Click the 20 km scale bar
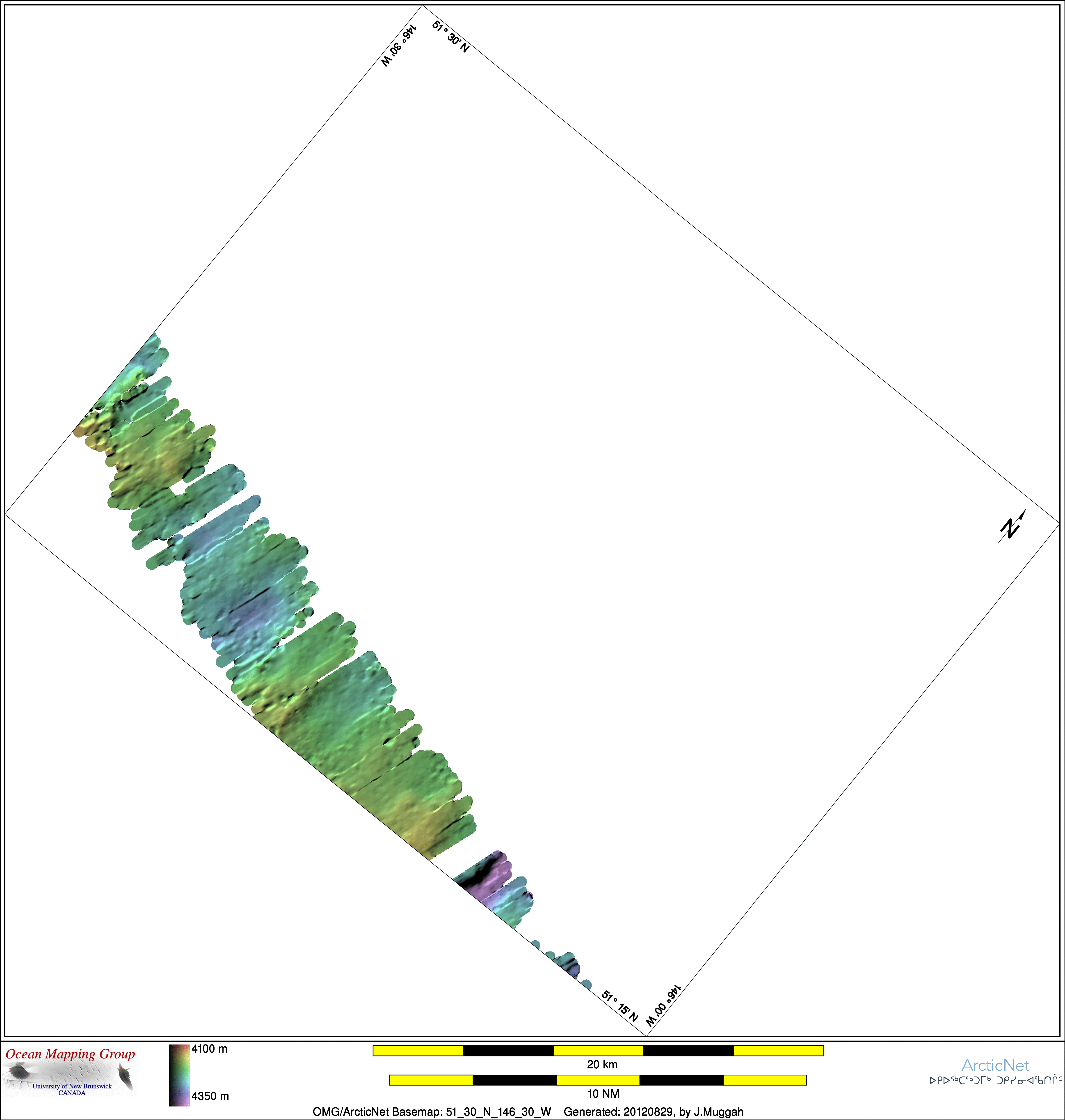 [598, 1051]
